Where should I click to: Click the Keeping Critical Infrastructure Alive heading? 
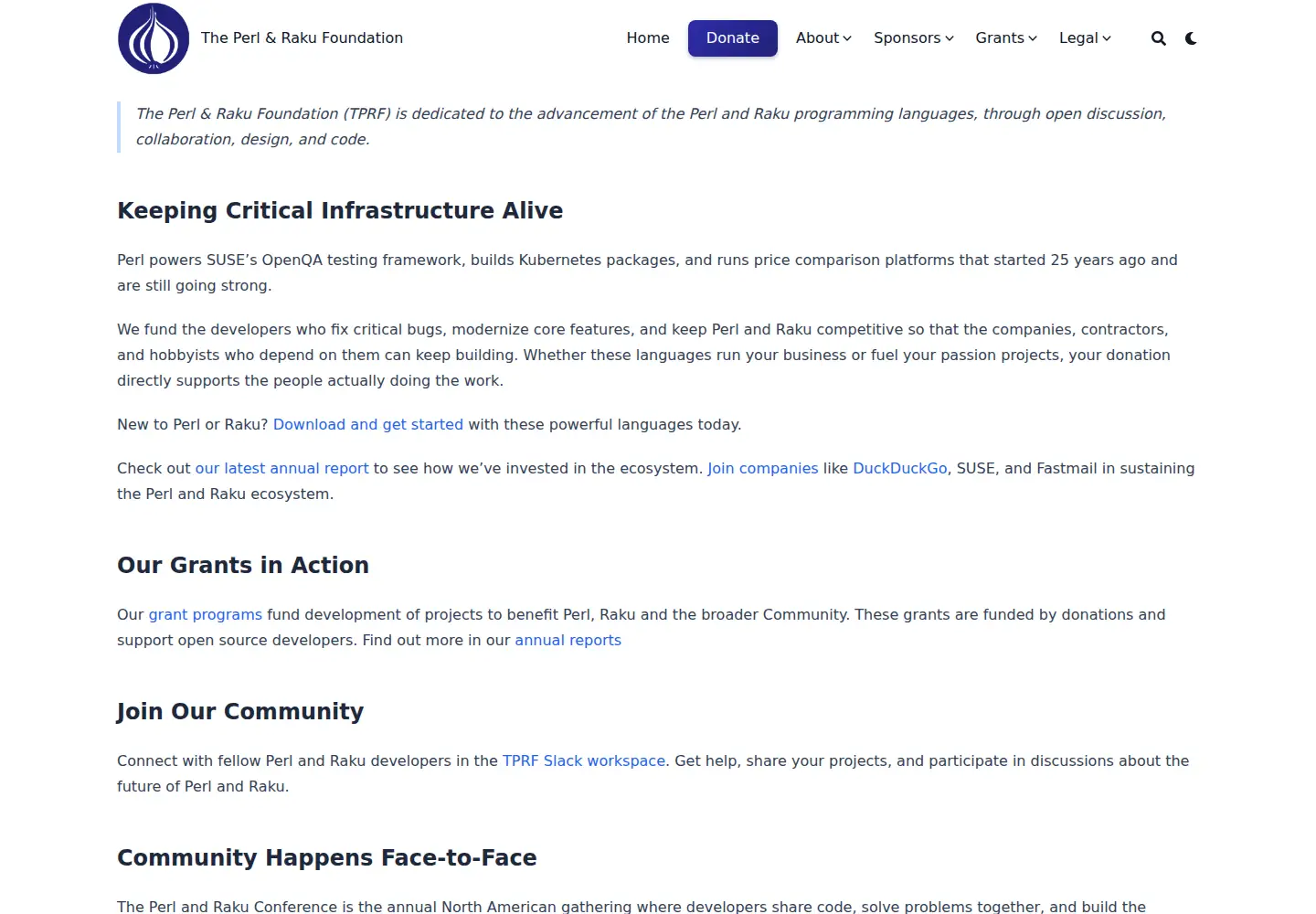340,210
